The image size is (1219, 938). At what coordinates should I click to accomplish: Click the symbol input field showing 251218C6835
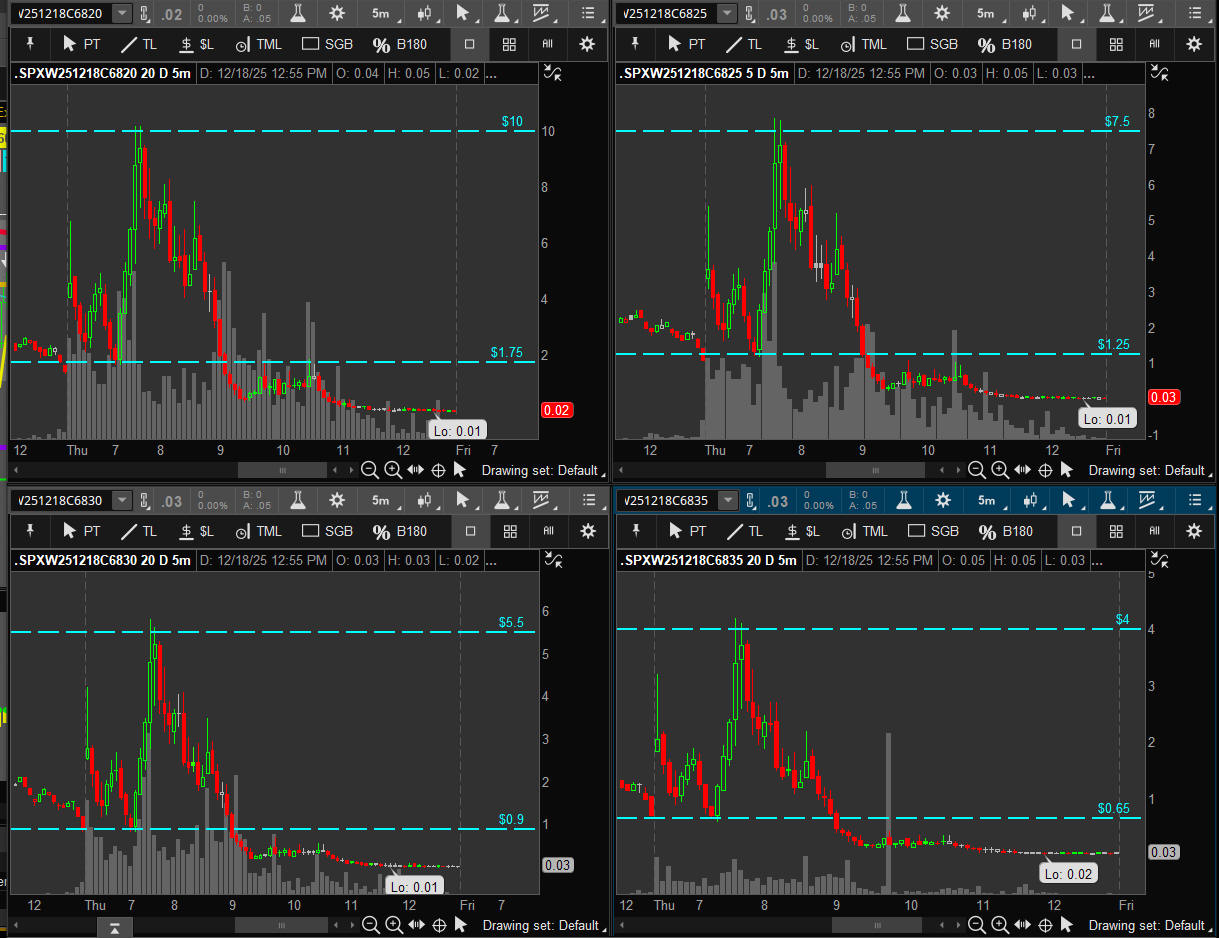[x=666, y=500]
